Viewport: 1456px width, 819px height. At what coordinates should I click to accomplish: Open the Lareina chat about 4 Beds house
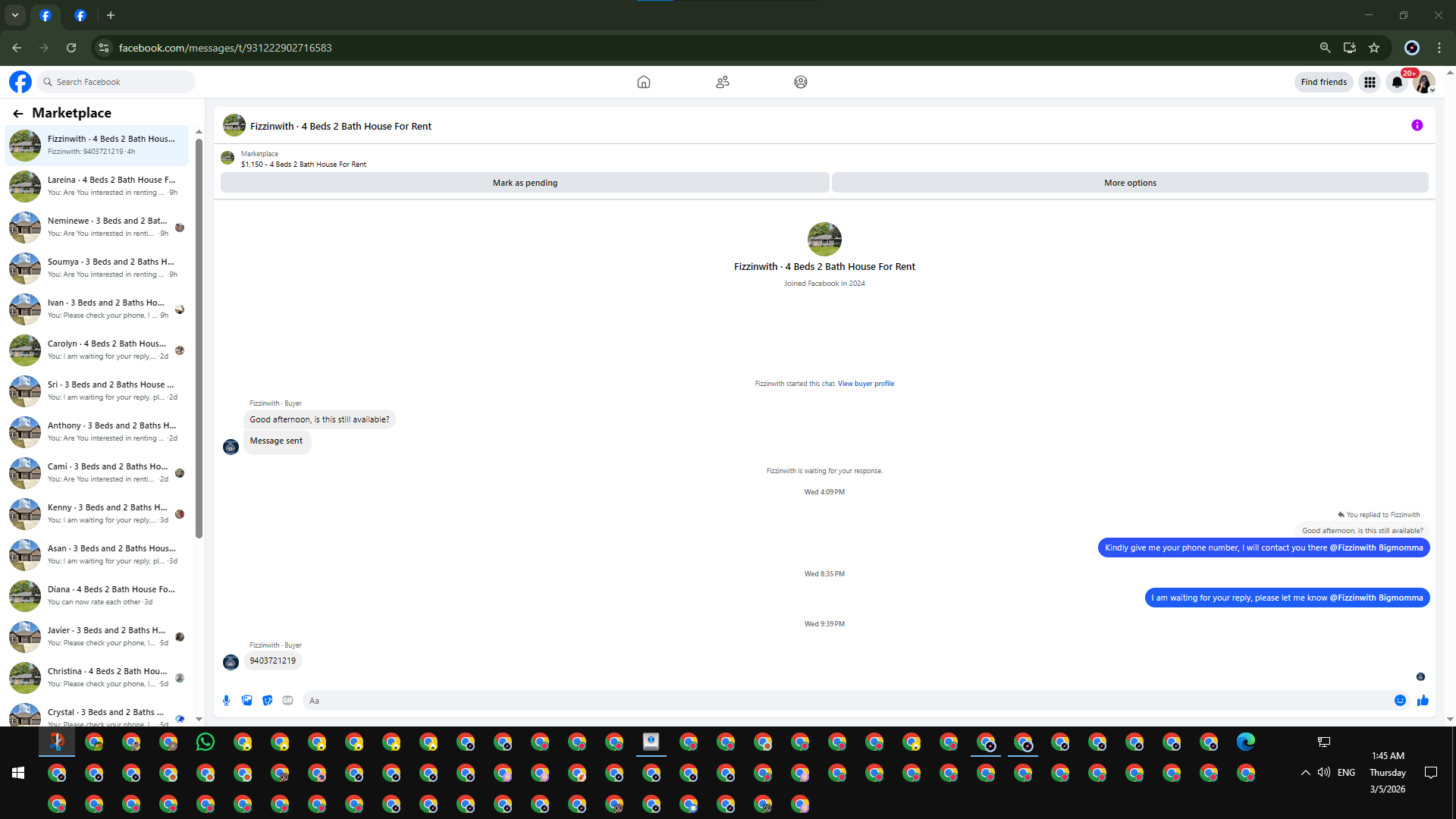pos(97,187)
